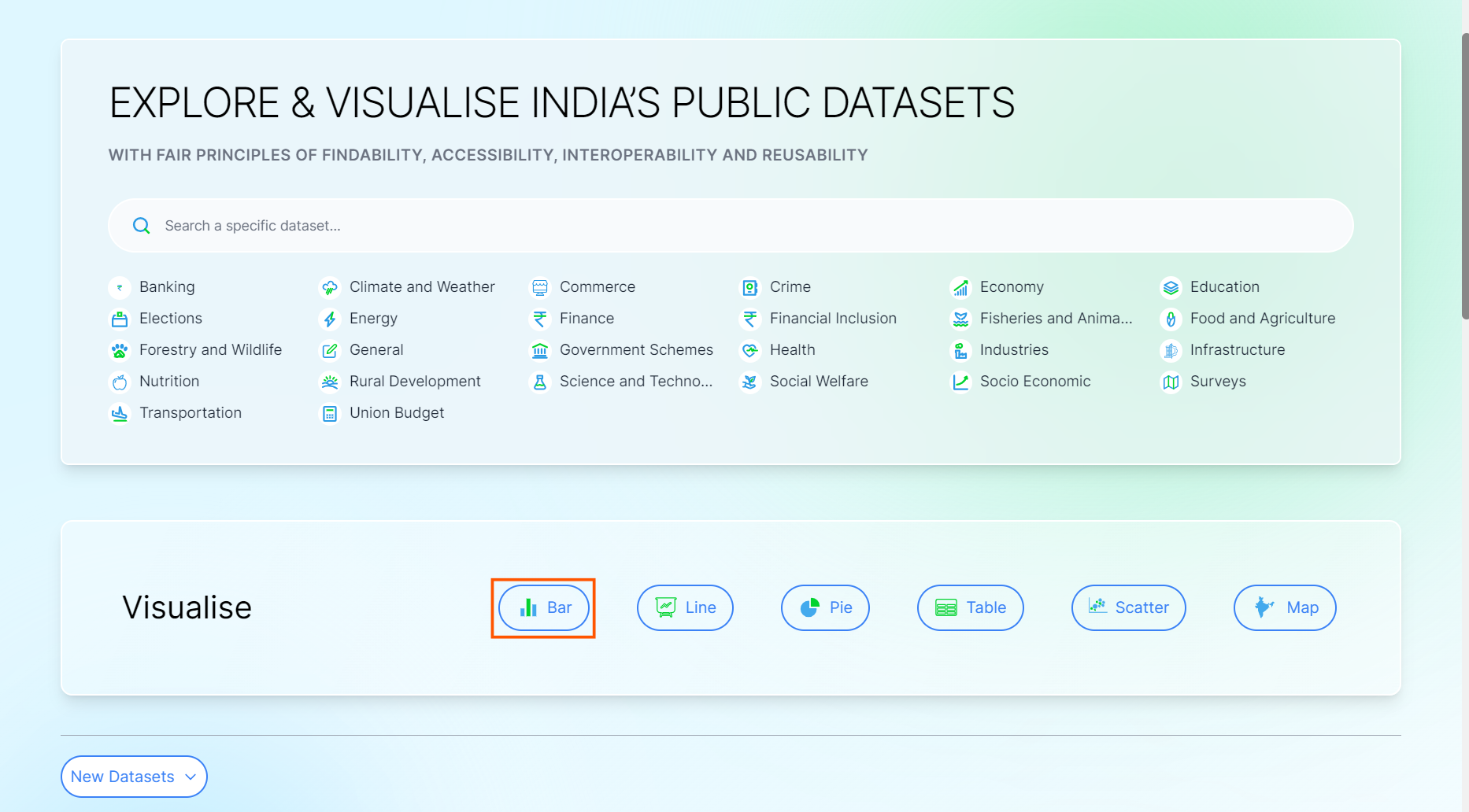Click the magnifier search icon
The height and width of the screenshot is (812, 1469).
click(142, 226)
